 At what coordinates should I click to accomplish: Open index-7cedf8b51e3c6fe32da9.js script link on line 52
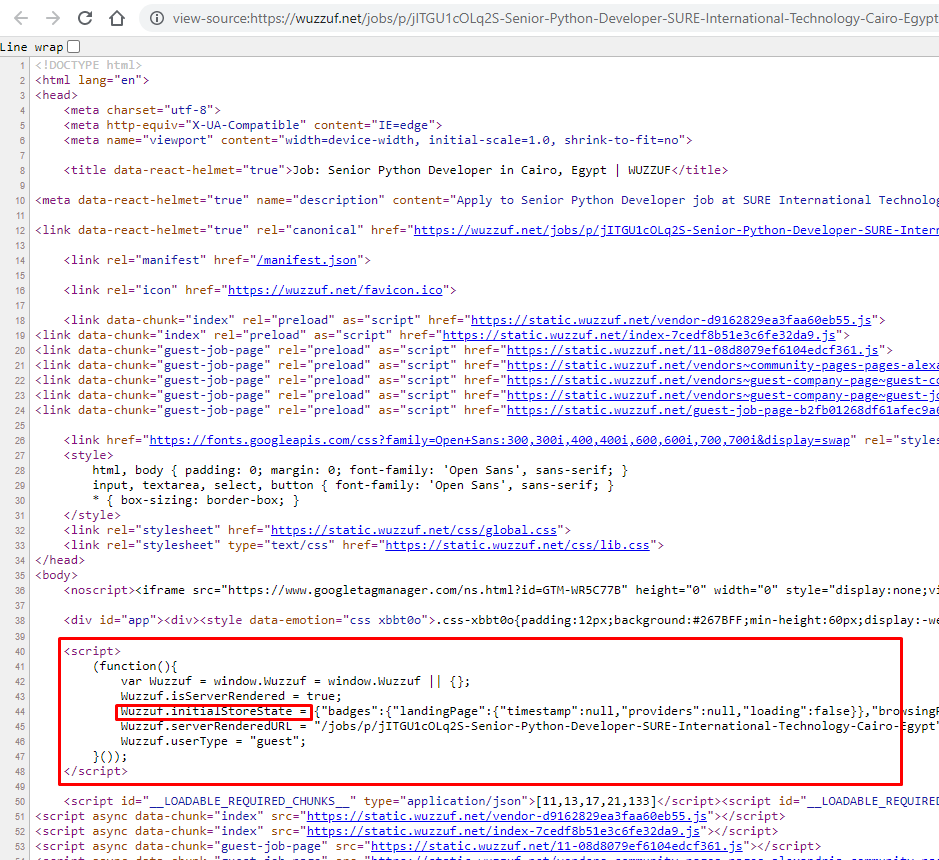[x=503, y=831]
